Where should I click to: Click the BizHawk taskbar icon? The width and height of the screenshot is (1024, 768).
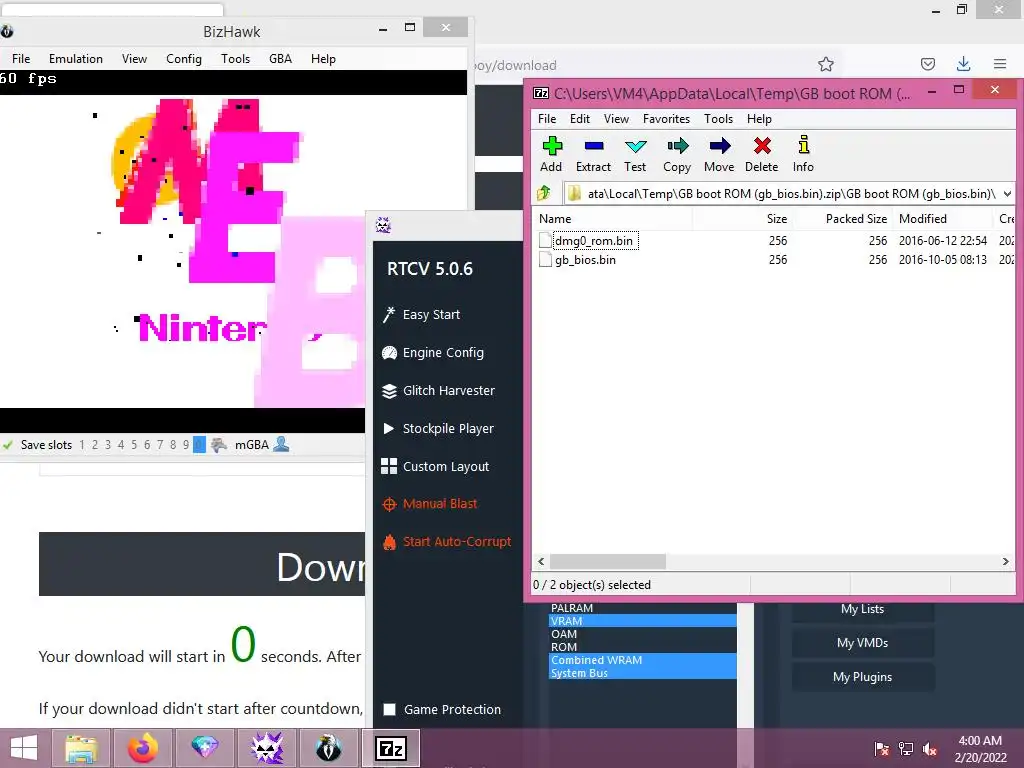(328, 748)
